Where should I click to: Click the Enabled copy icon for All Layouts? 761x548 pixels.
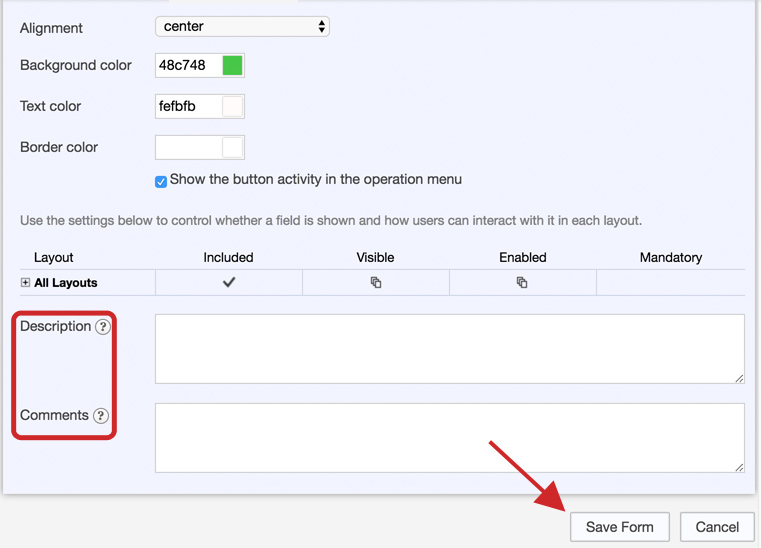click(x=522, y=283)
